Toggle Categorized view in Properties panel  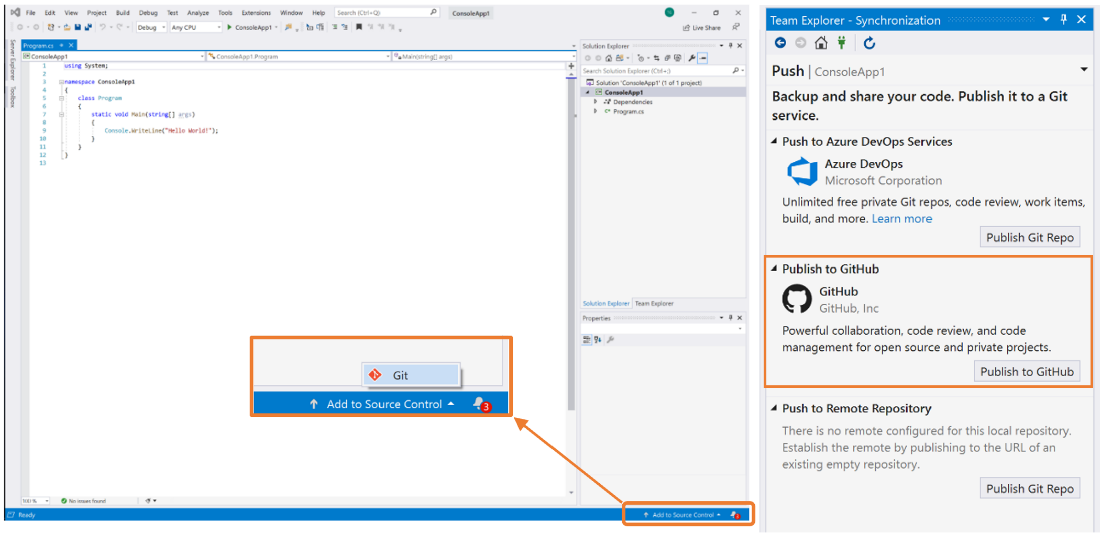point(586,340)
